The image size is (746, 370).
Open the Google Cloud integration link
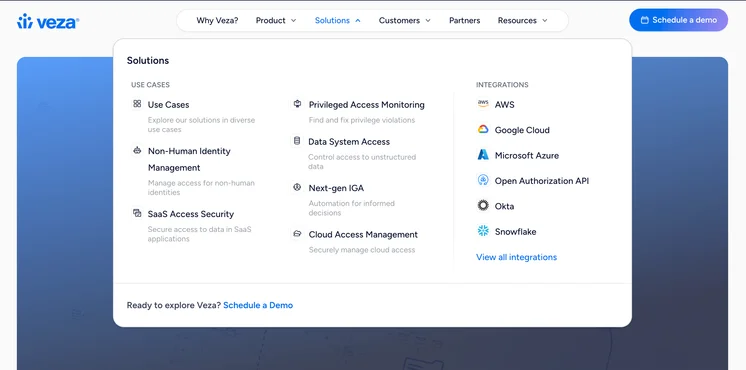point(522,130)
